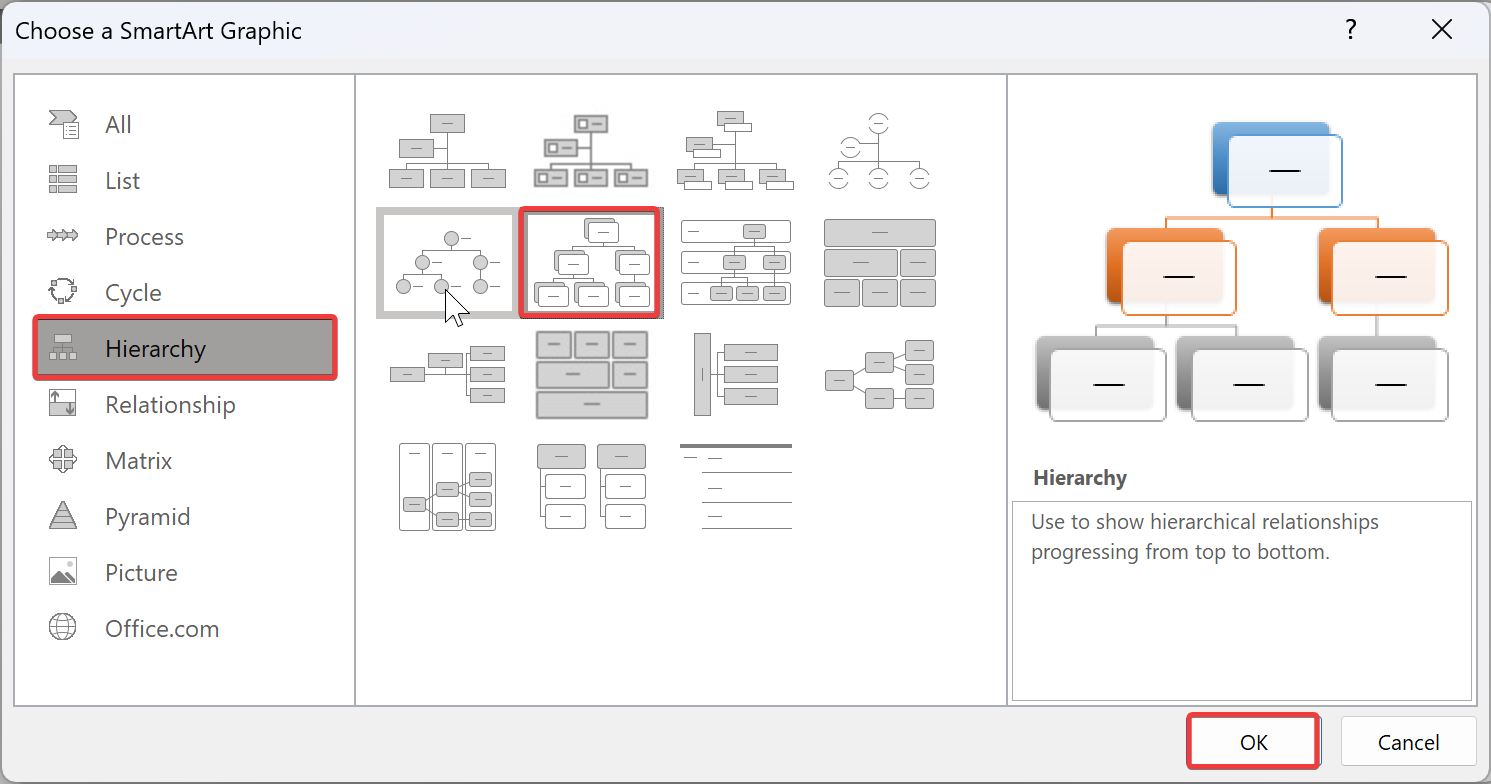Select the Horizontal Multi-Level Hierarchy layout

(736, 374)
